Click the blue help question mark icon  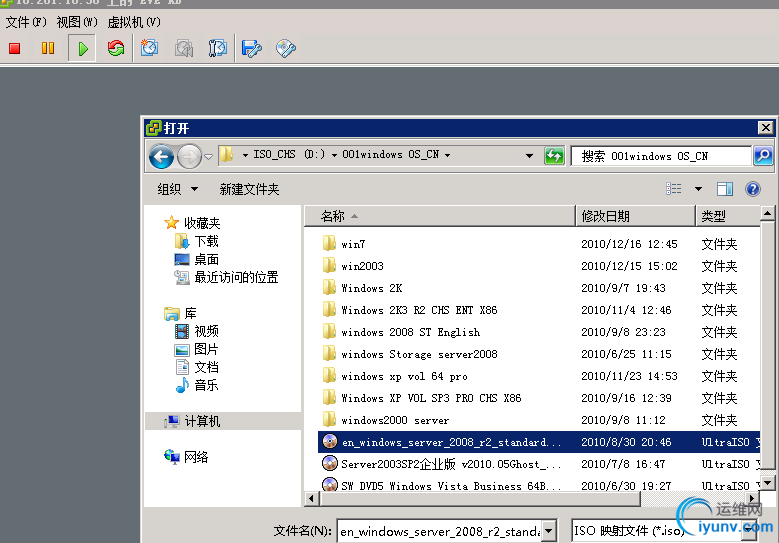click(x=753, y=189)
